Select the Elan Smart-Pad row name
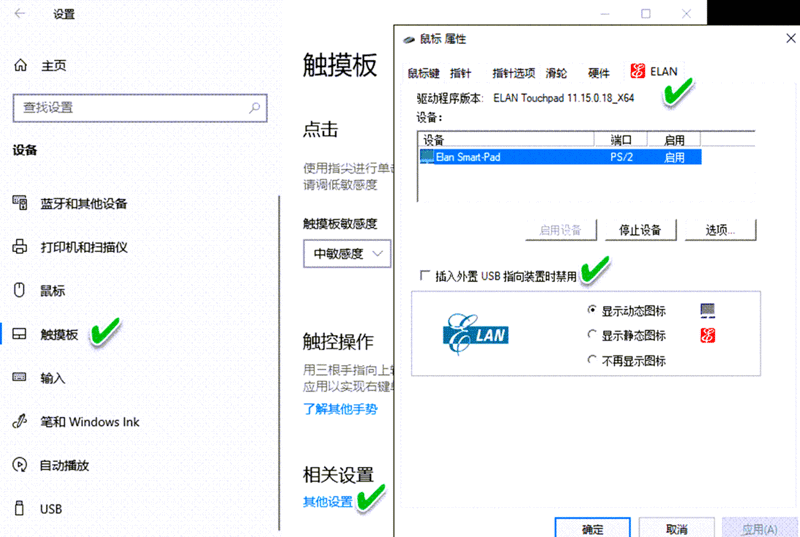This screenshot has width=800, height=537. 468,157
